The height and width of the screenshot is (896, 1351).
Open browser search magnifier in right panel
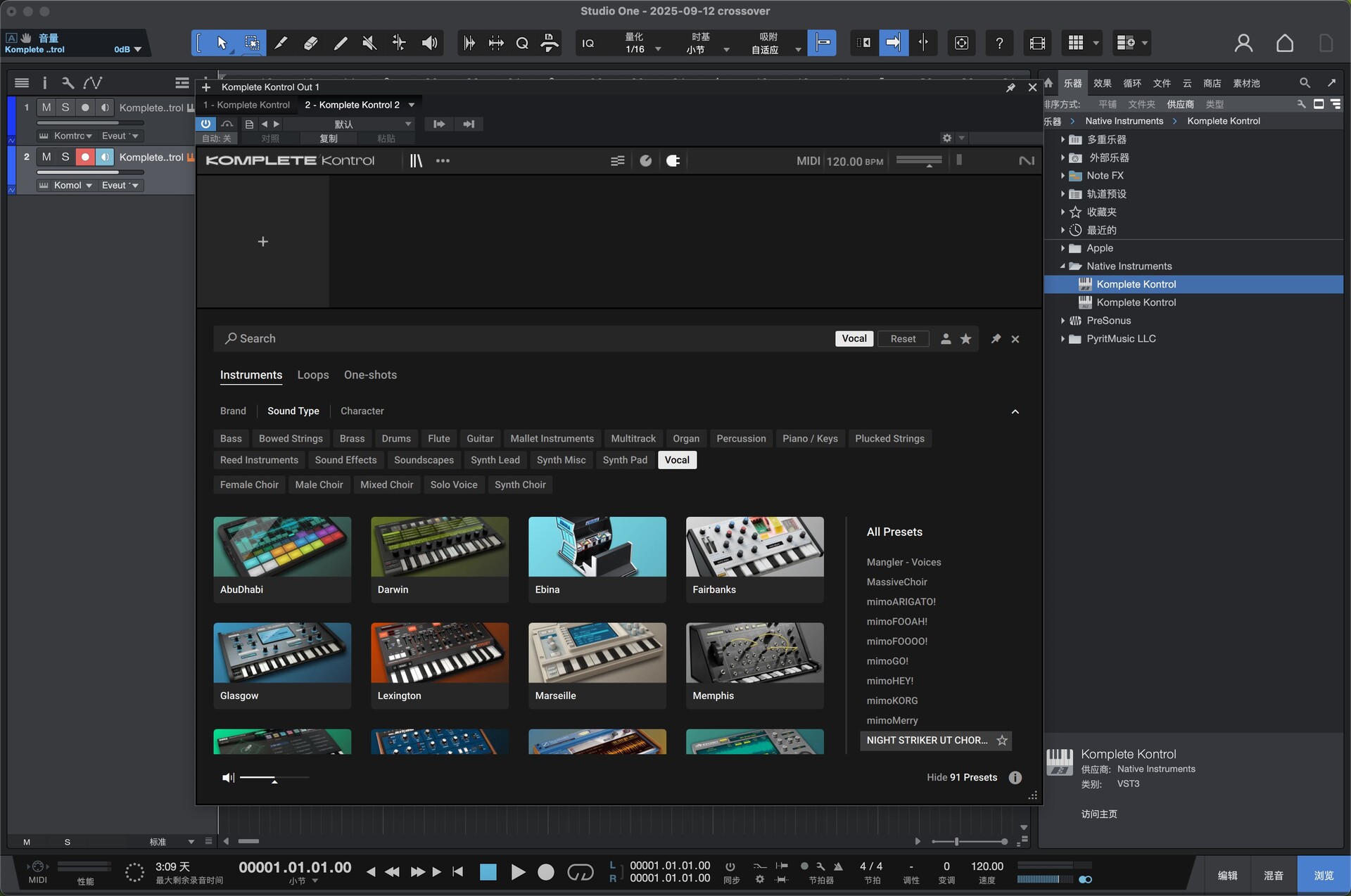click(1305, 83)
